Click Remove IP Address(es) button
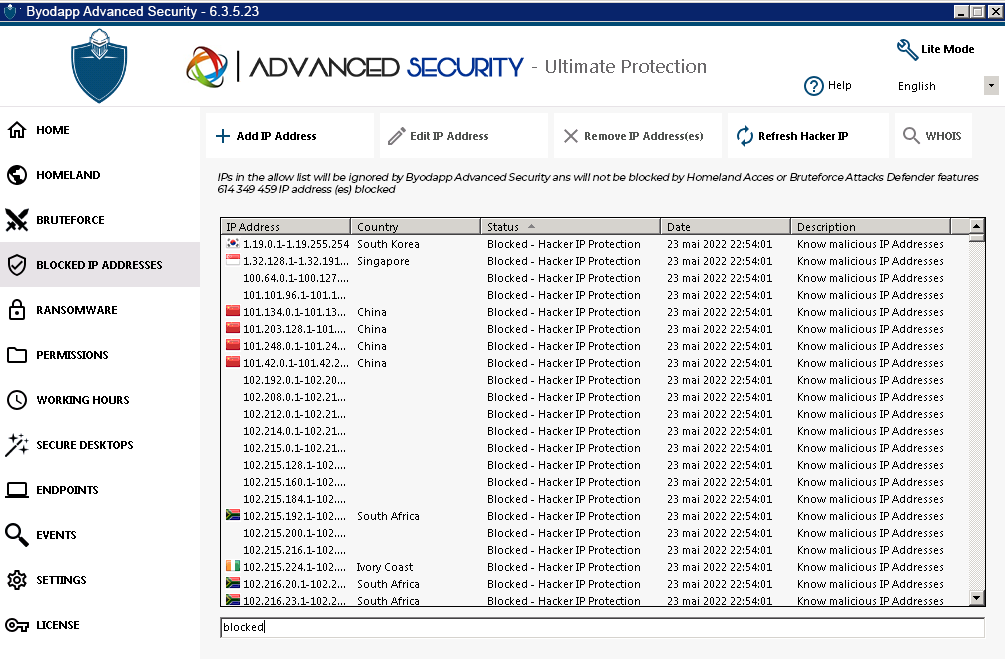This screenshot has width=1005, height=659. click(637, 136)
